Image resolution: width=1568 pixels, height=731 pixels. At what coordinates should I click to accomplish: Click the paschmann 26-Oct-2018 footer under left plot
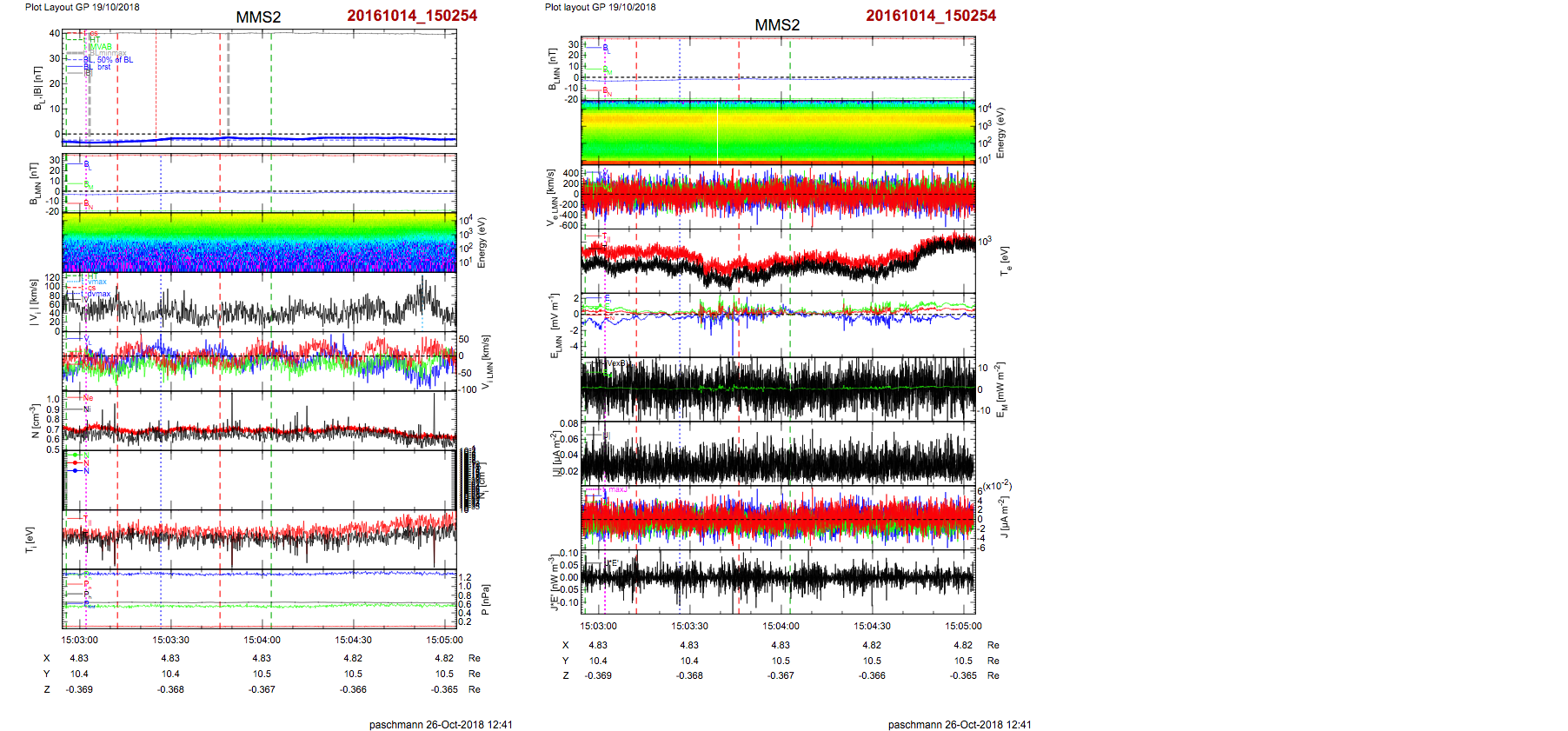coord(441,724)
